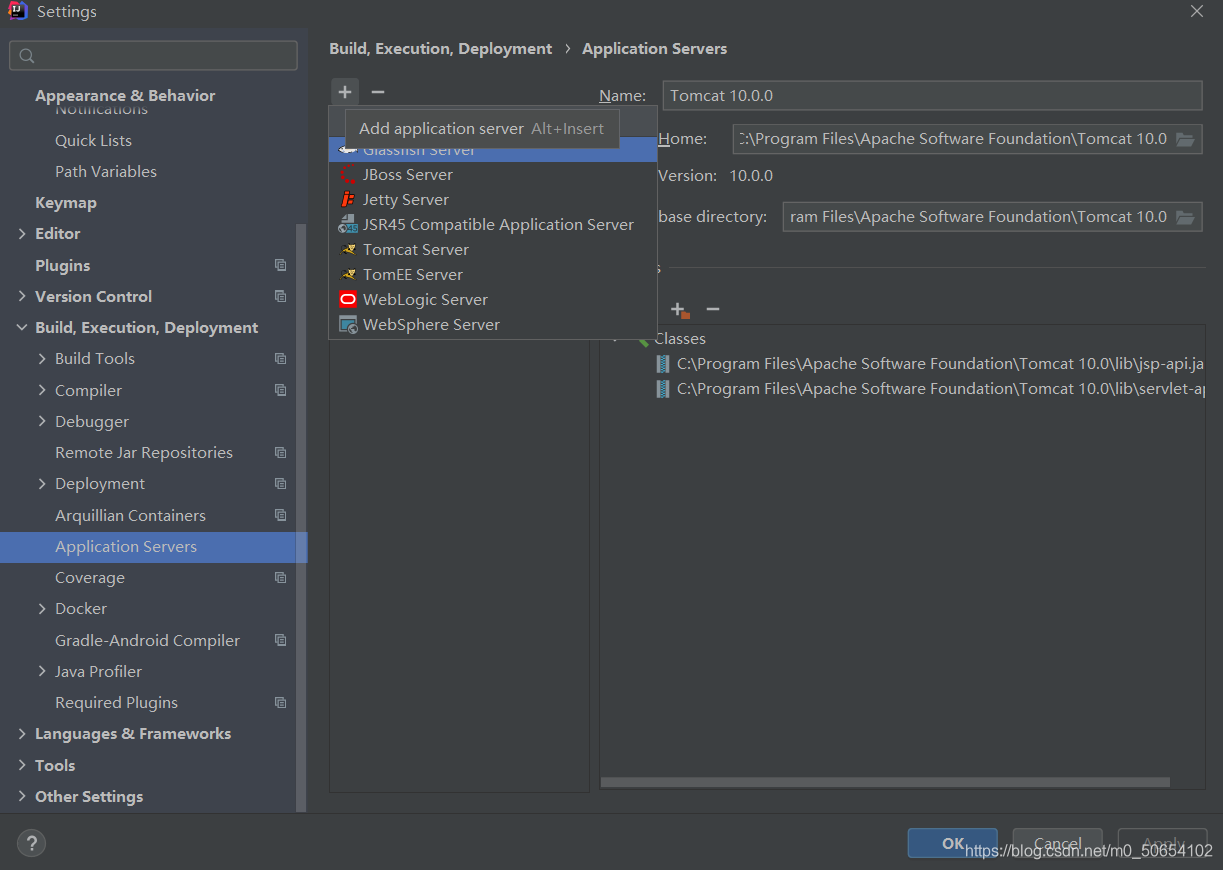Expand Languages & Frameworks section
Viewport: 1223px width, 870px height.
coord(22,734)
